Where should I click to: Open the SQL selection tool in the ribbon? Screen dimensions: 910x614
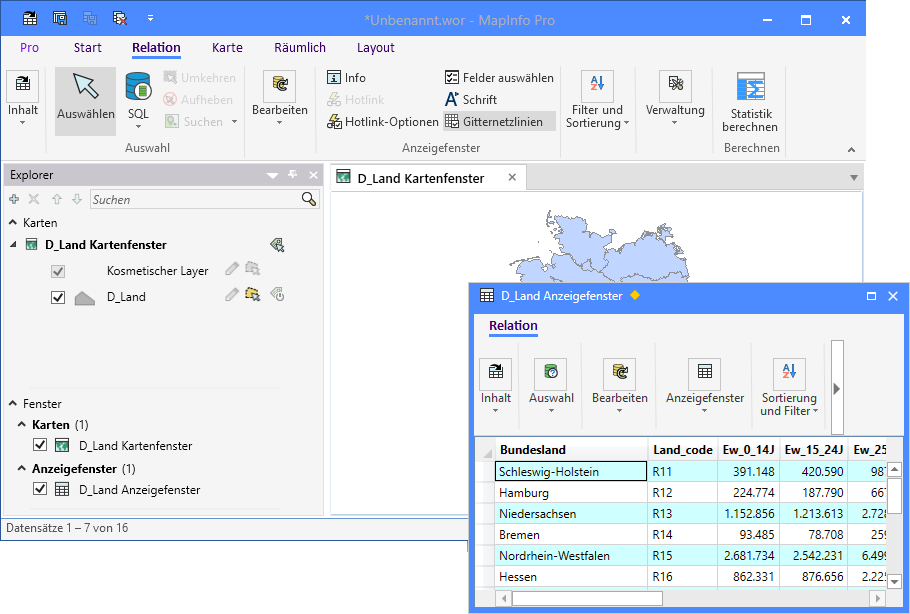[138, 101]
